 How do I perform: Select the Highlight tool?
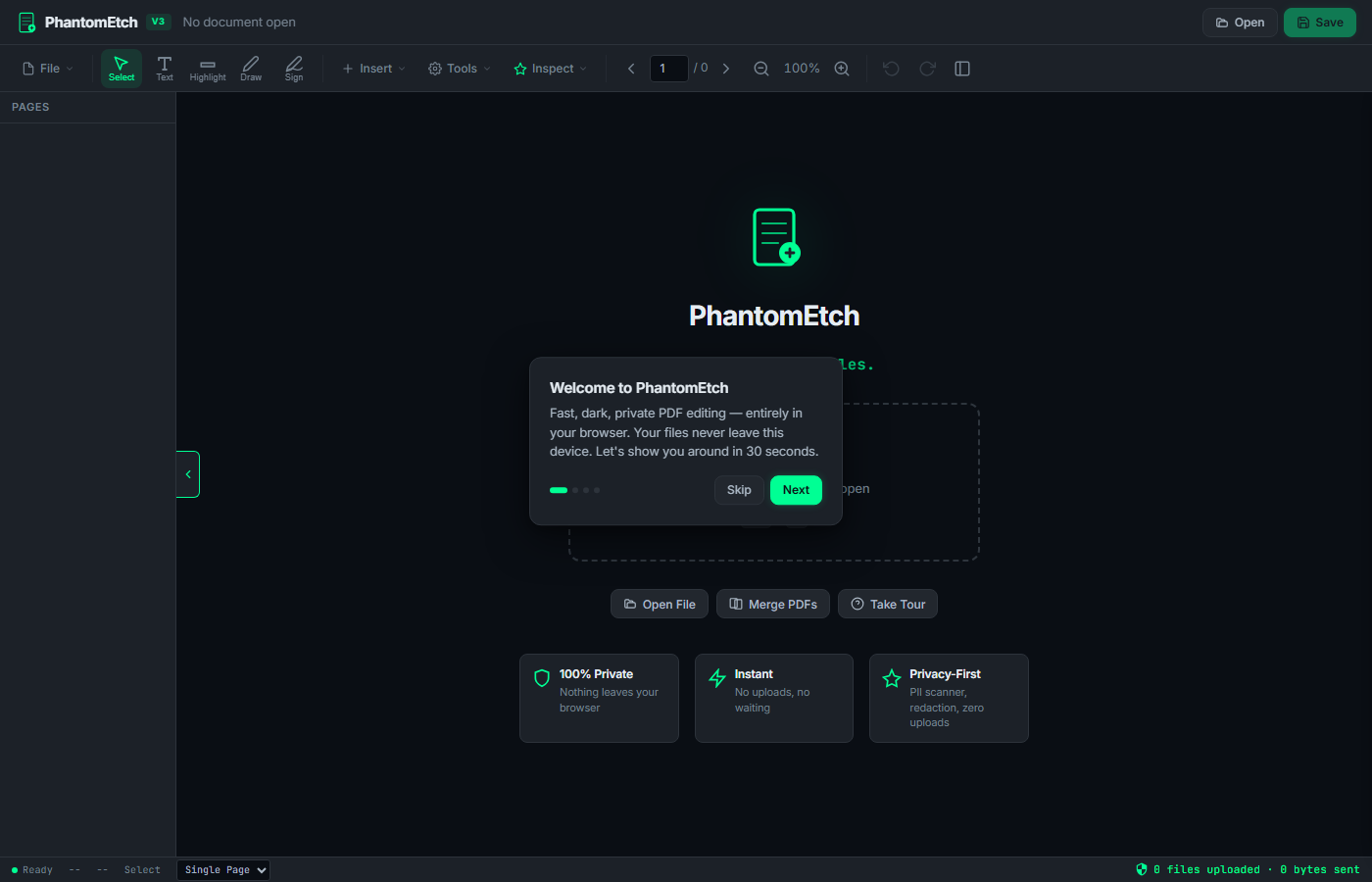coord(207,68)
